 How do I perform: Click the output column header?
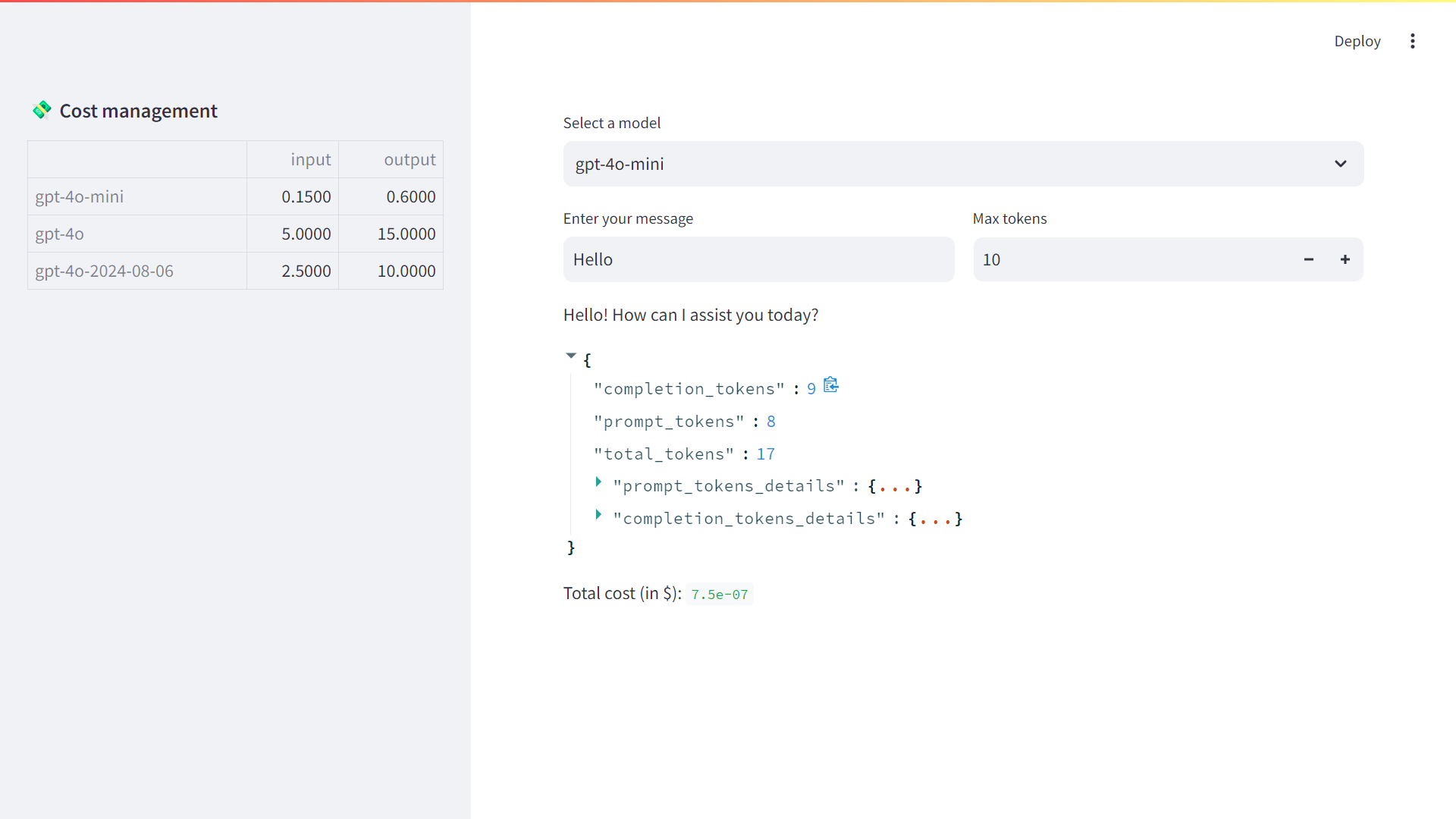391,159
